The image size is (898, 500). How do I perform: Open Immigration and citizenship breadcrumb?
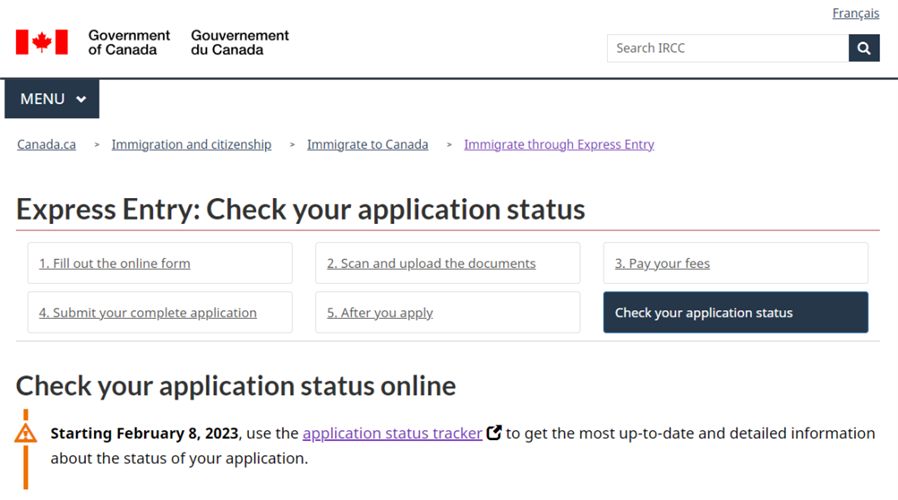(191, 144)
